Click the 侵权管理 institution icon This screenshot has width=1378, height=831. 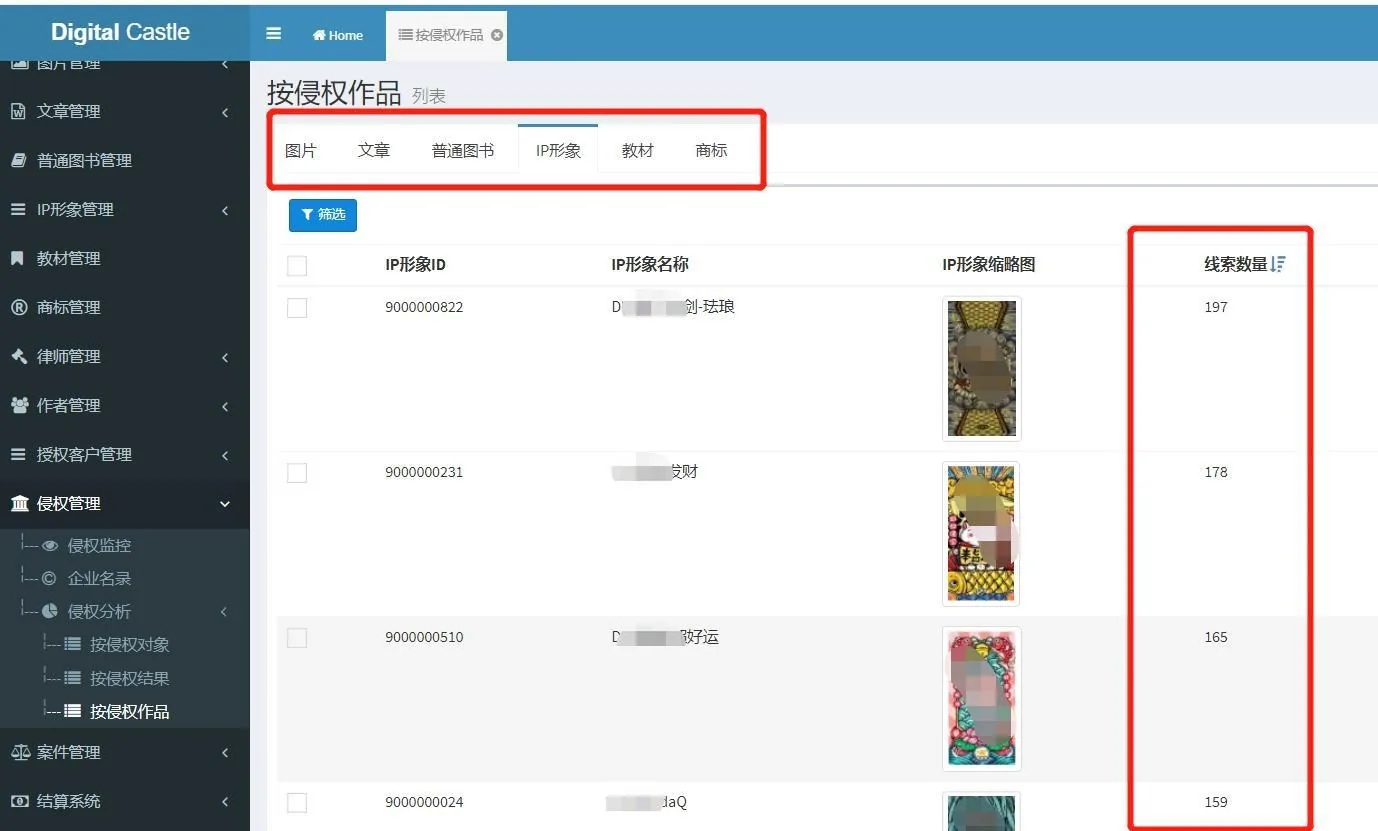pyautogui.click(x=19, y=503)
